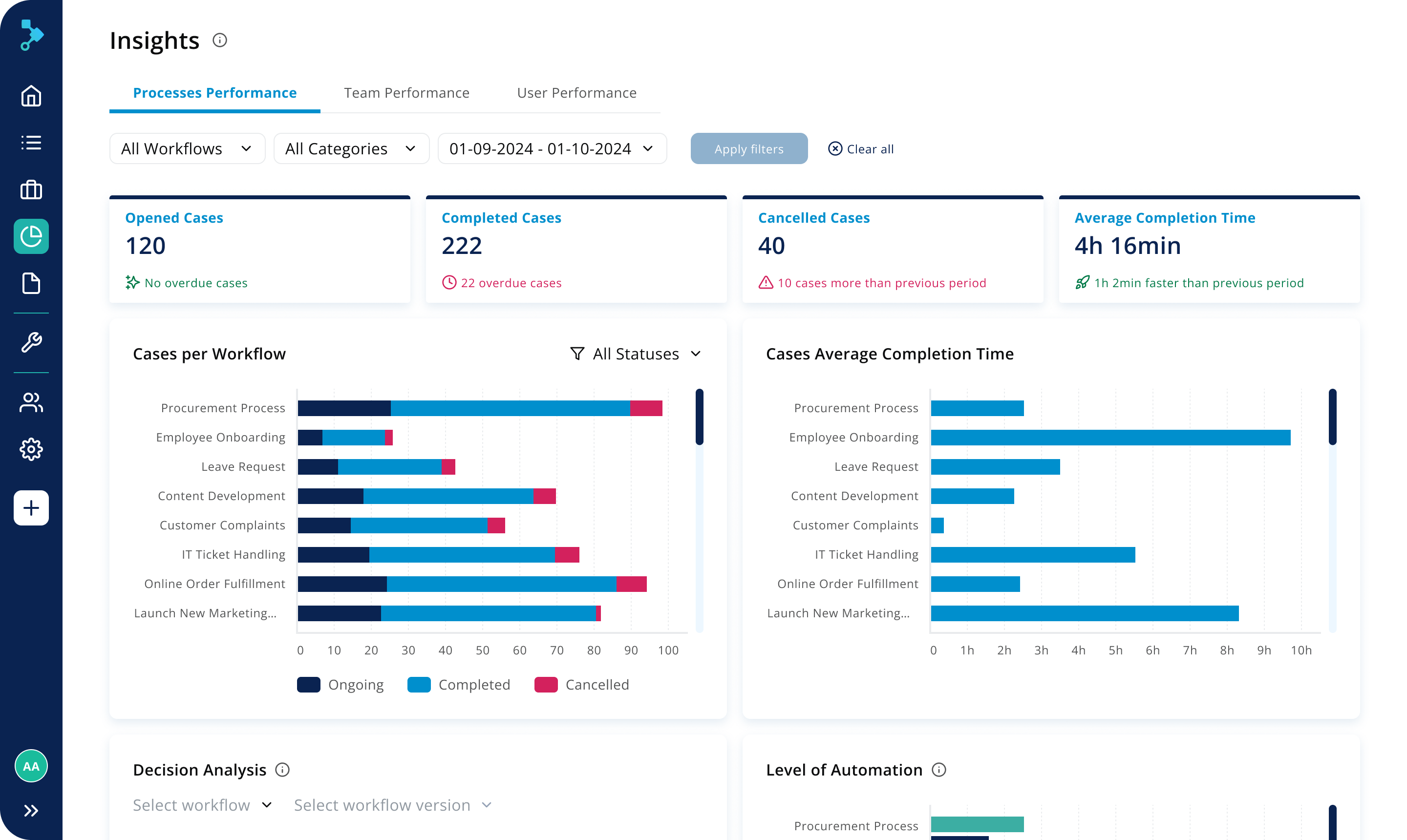Open the All Categories dropdown

[x=351, y=148]
